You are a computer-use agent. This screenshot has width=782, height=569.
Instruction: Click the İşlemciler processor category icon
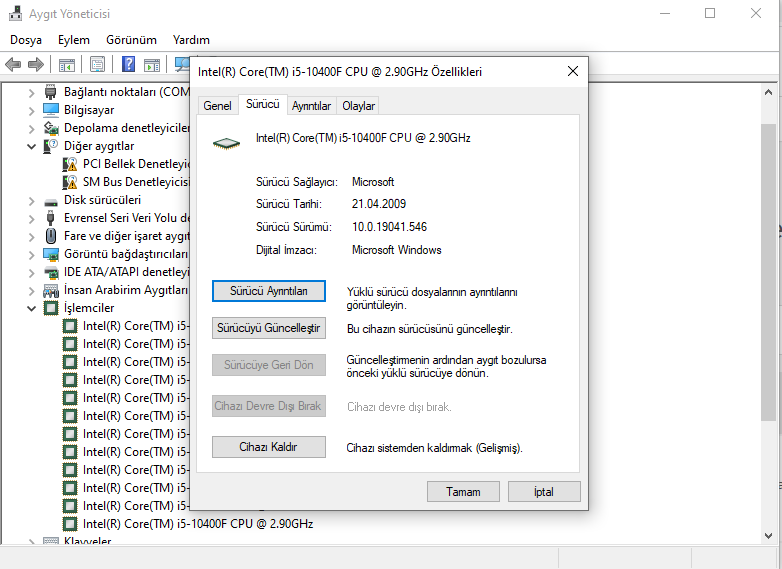click(x=51, y=308)
